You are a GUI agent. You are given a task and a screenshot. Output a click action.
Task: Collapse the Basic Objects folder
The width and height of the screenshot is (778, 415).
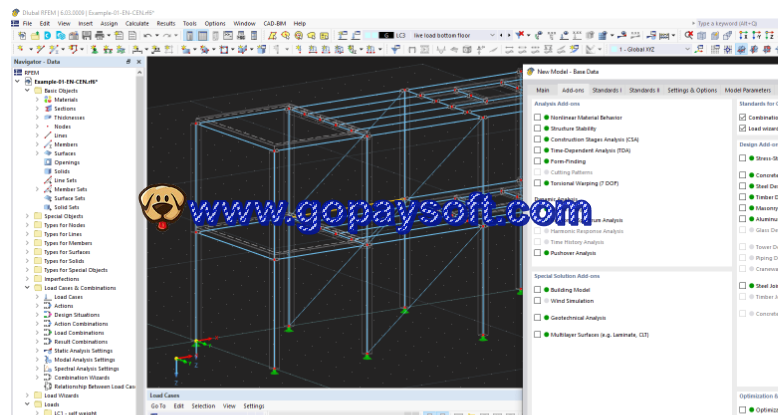(27, 90)
